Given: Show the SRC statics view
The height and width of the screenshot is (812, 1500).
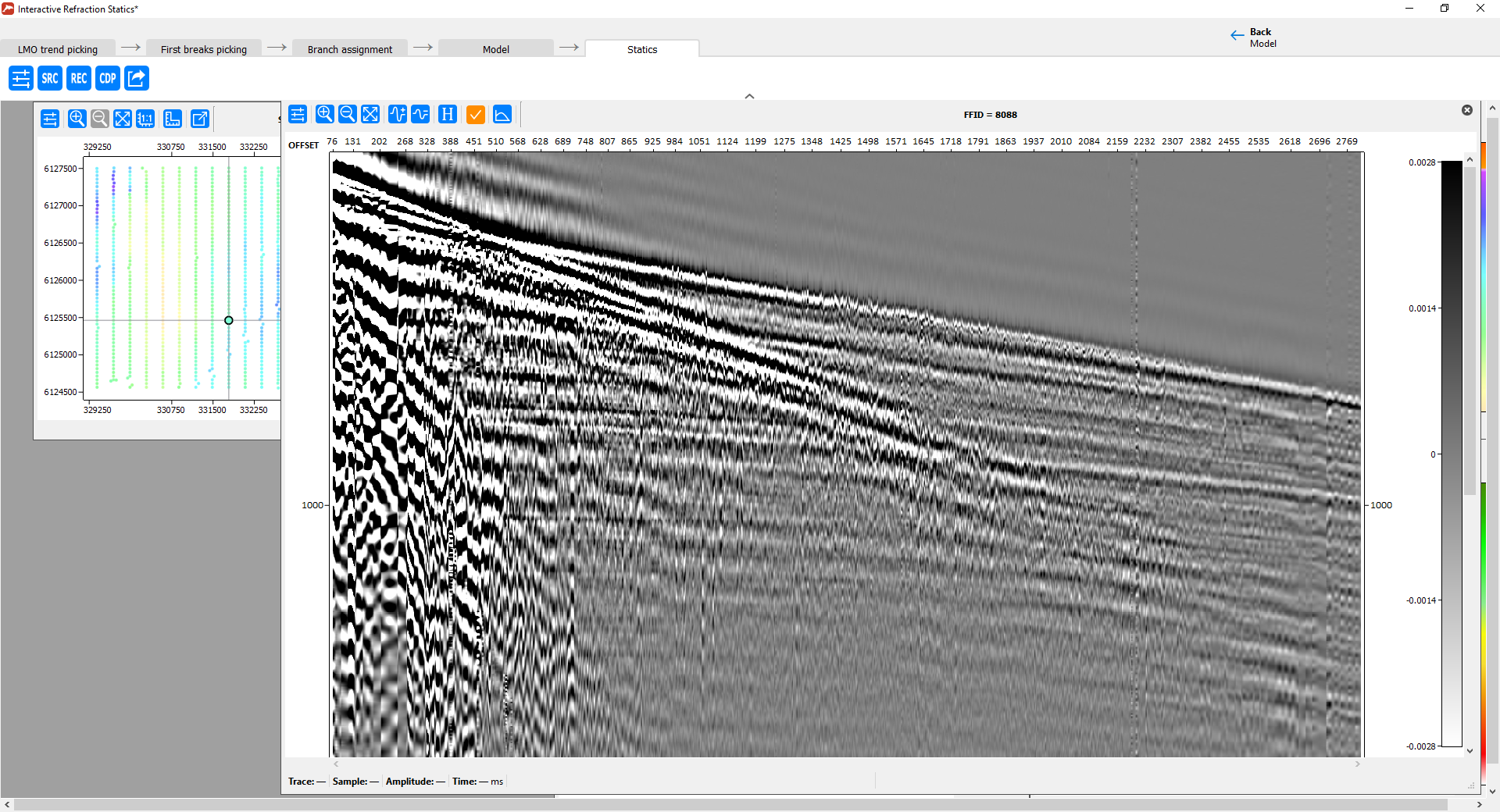Looking at the screenshot, I should [x=50, y=78].
